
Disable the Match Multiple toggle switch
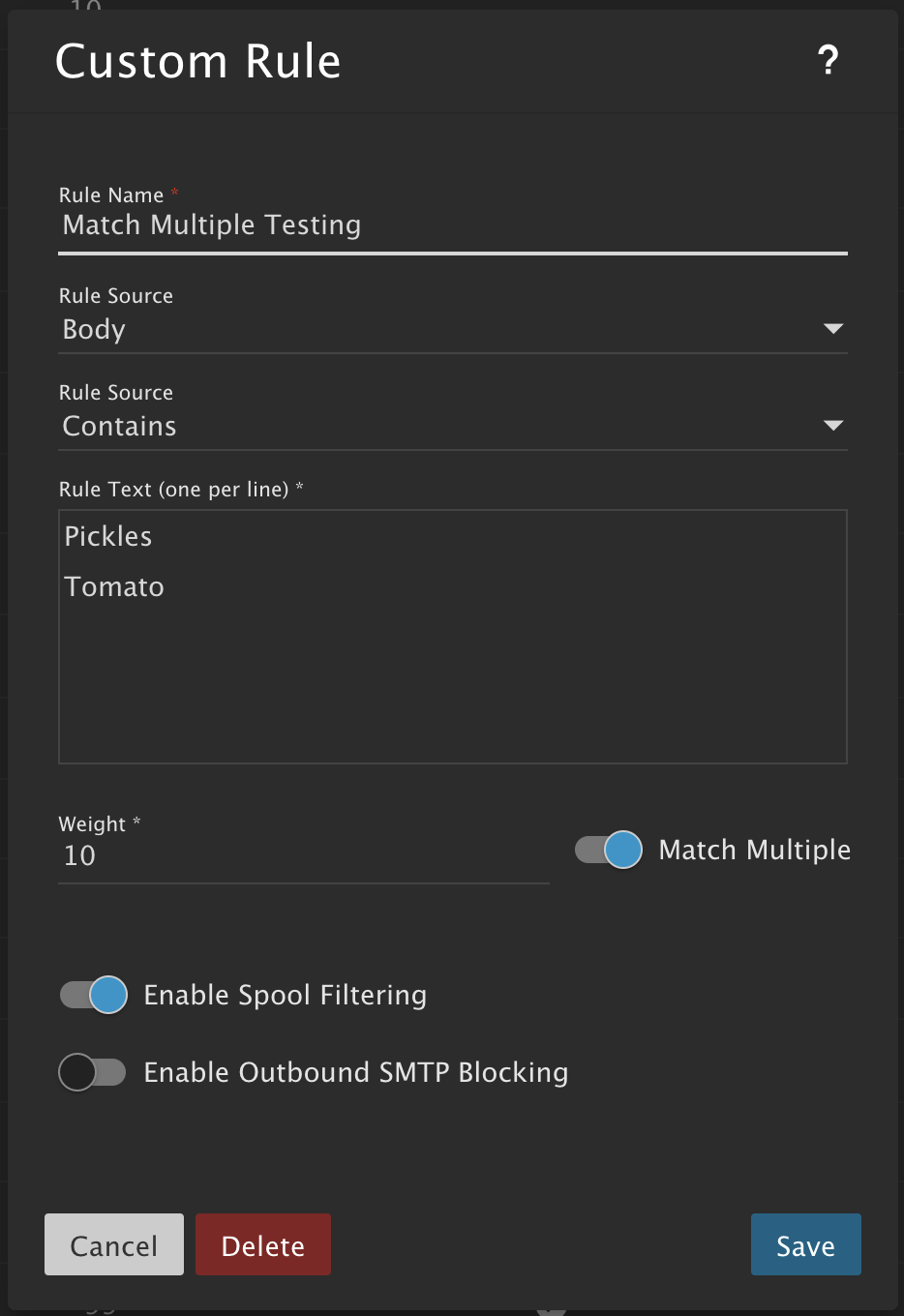pos(609,850)
